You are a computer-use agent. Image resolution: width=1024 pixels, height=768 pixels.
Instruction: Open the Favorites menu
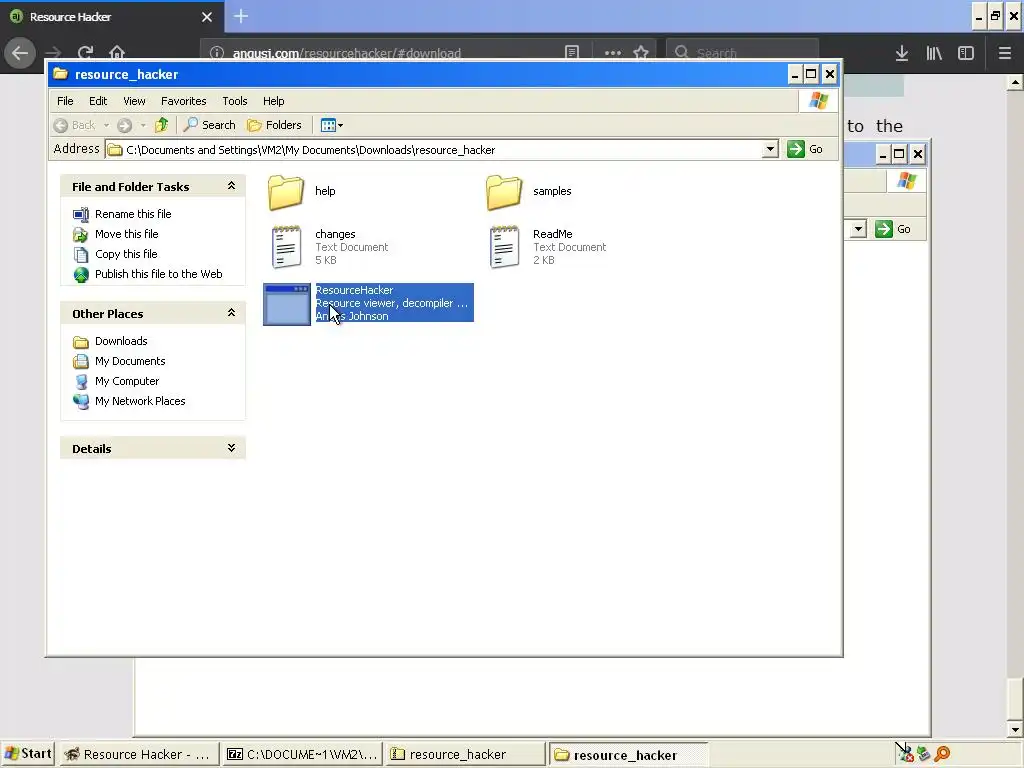(x=184, y=101)
